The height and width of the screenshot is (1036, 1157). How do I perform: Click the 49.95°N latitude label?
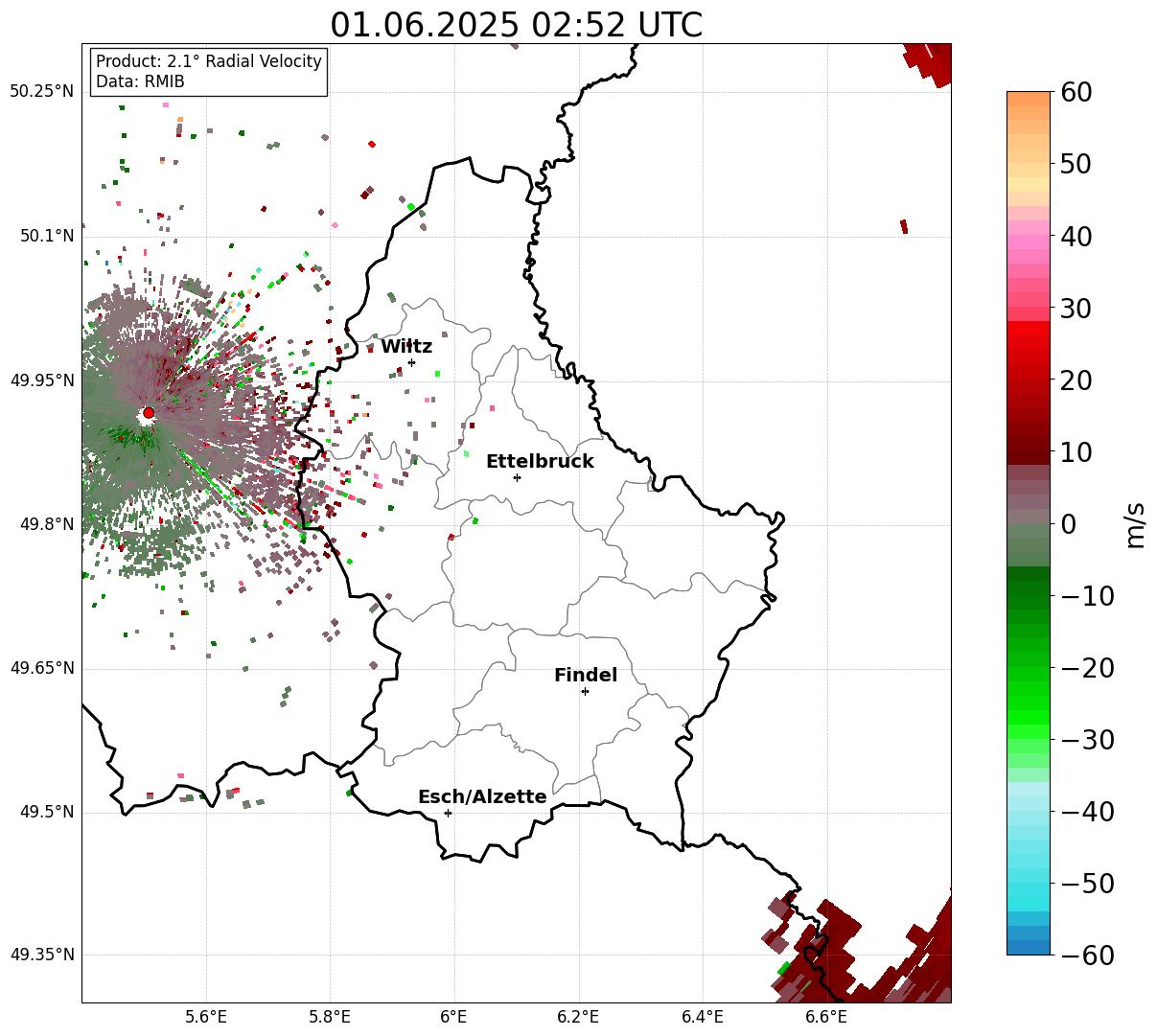pos(42,380)
